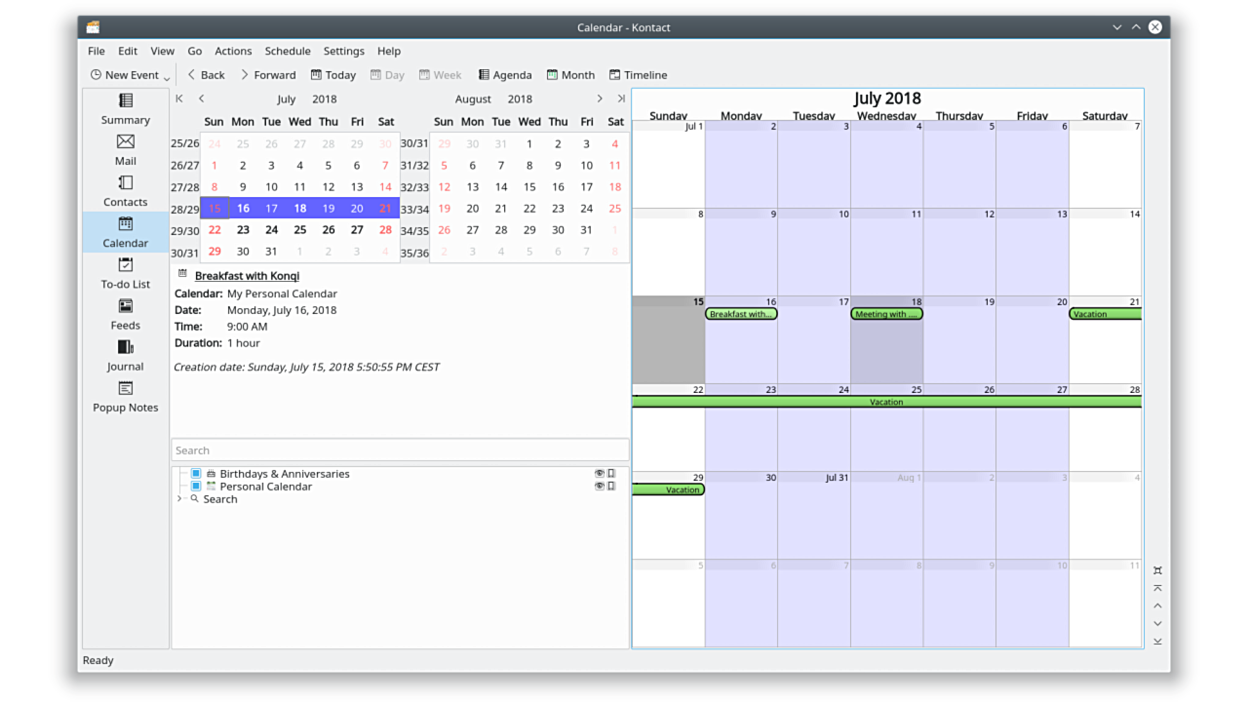Open the To-do List sidebar icon

pyautogui.click(x=125, y=272)
